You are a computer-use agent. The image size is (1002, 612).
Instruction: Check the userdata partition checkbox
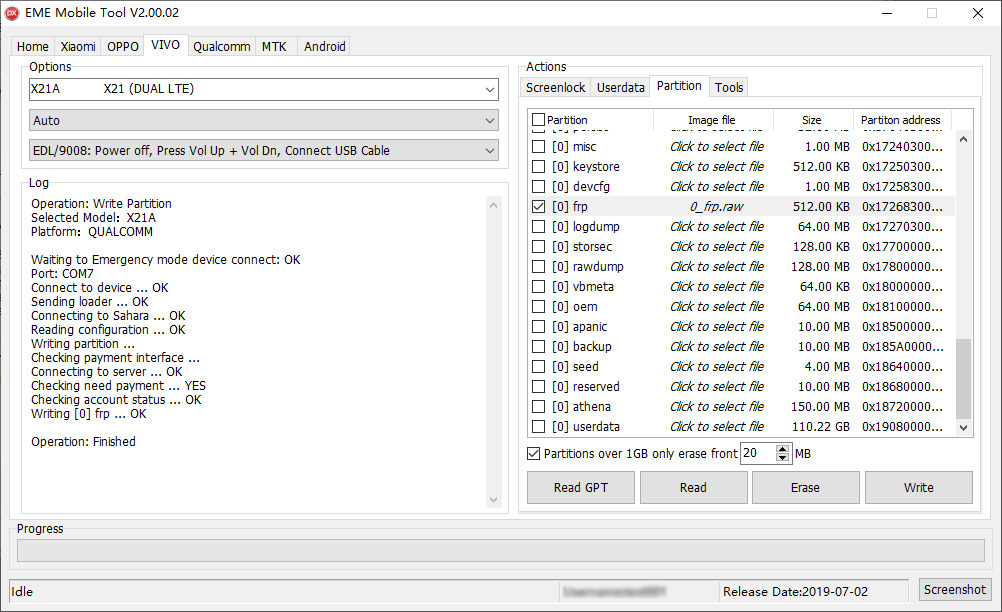pyautogui.click(x=539, y=427)
